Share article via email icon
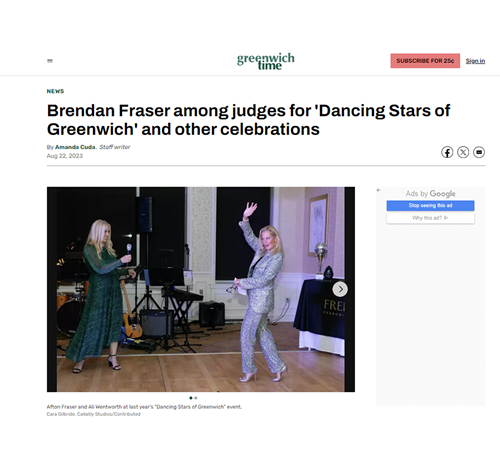This screenshot has width=500, height=467. pos(479,152)
